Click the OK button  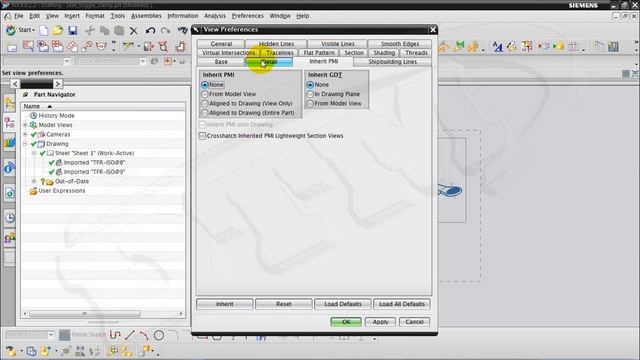[346, 322]
